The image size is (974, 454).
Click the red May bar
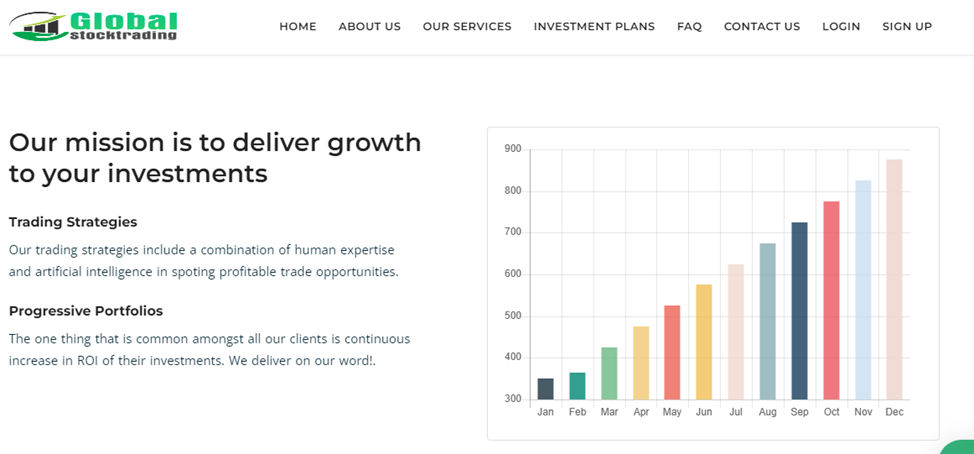672,353
